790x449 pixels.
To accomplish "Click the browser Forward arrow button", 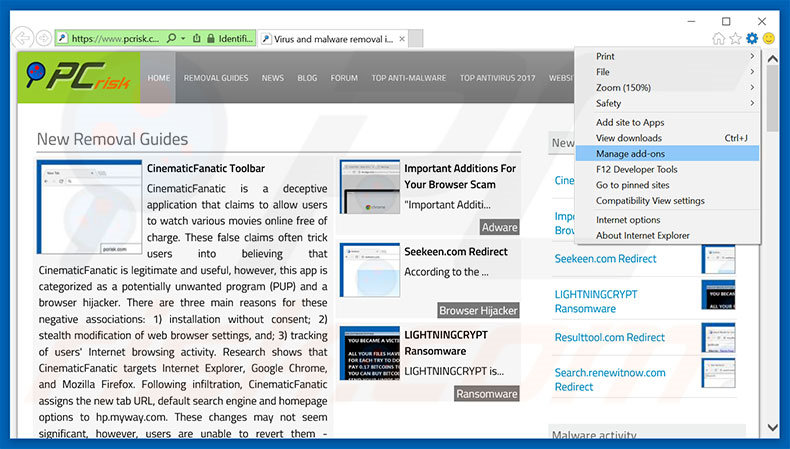I will click(43, 38).
